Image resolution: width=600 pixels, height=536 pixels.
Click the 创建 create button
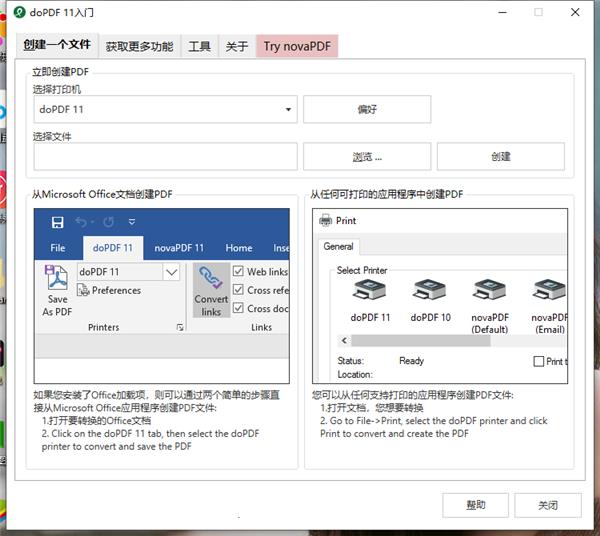pyautogui.click(x=501, y=156)
